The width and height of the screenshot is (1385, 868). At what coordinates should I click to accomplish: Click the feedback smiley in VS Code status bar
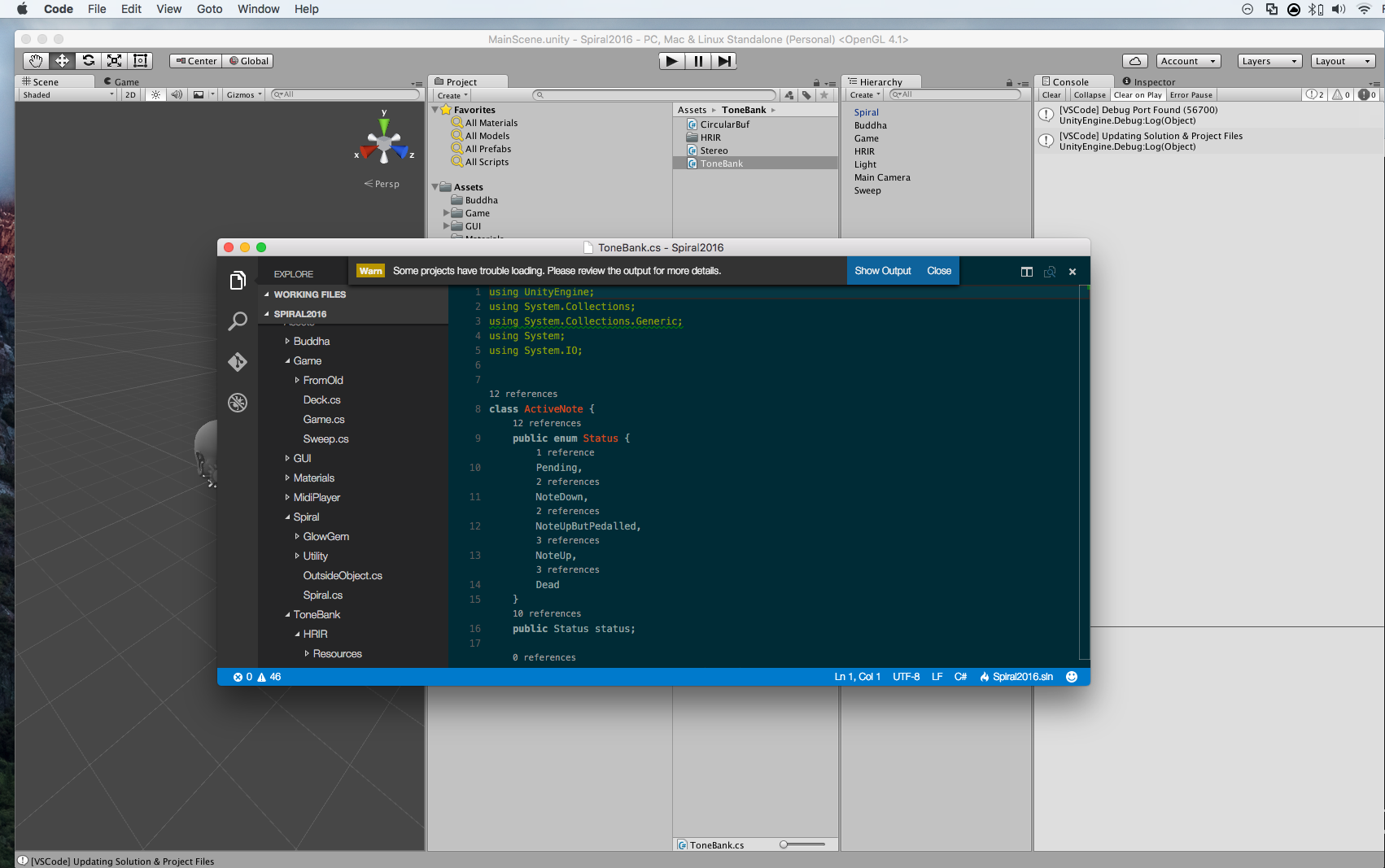[x=1072, y=677]
